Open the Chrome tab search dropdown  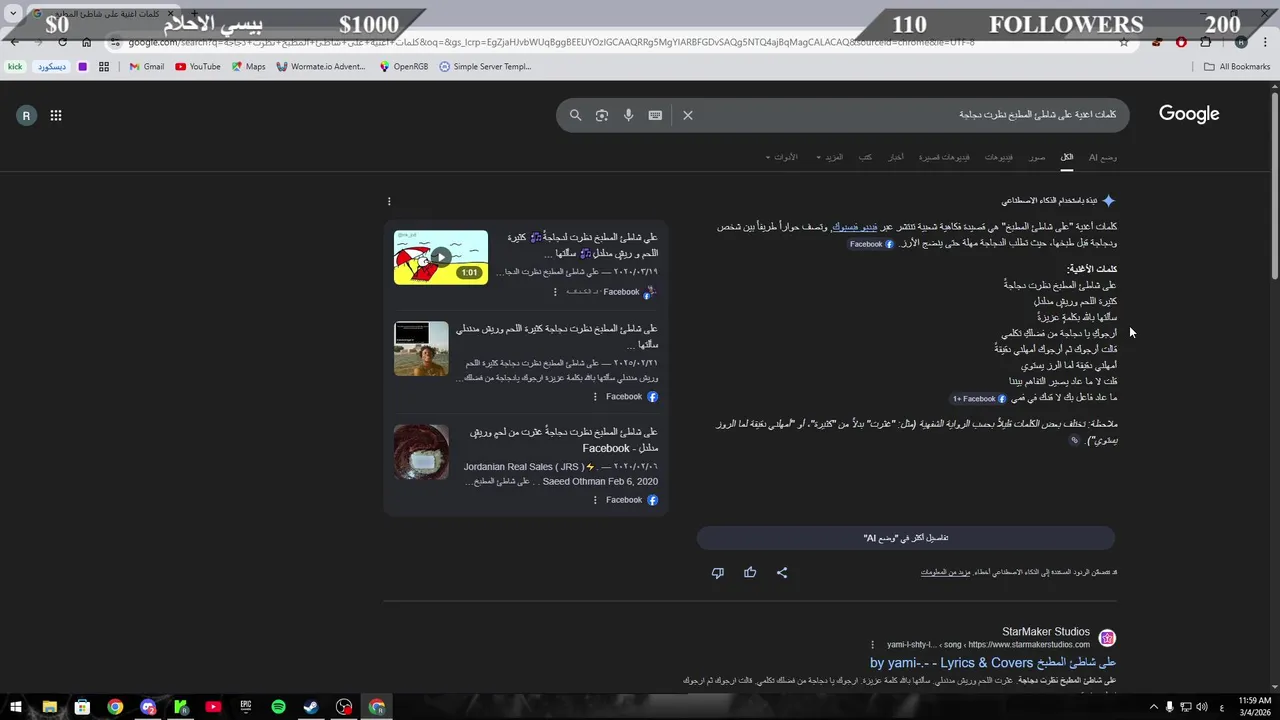coord(13,13)
